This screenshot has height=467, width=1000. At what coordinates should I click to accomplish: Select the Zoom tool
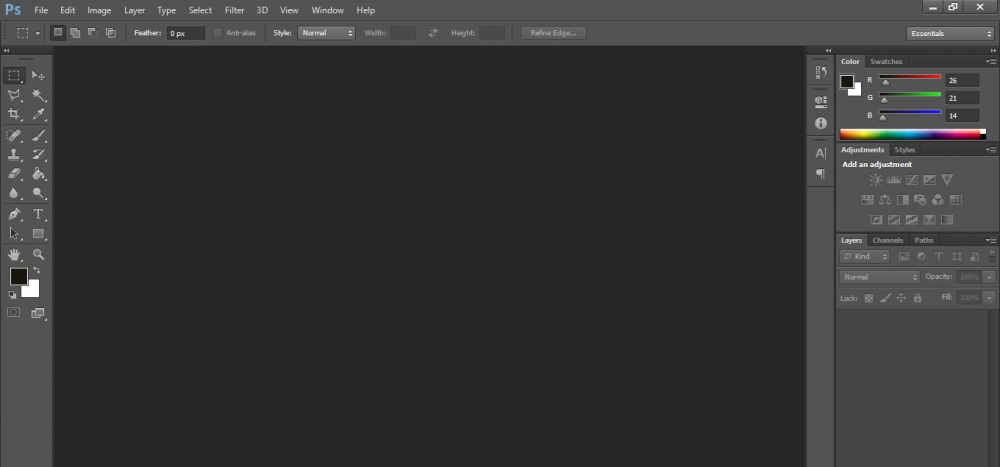[x=38, y=255]
